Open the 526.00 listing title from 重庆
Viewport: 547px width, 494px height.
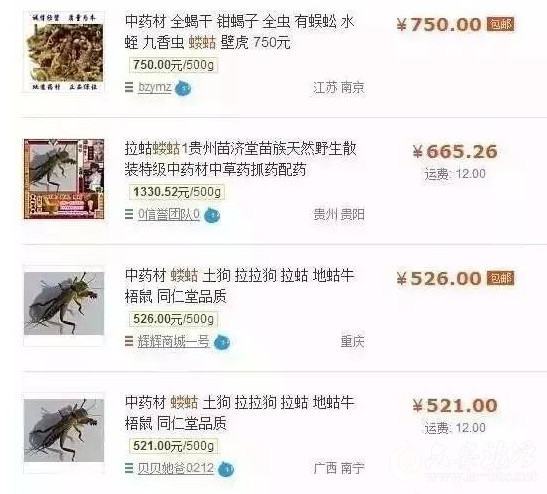tap(240, 286)
